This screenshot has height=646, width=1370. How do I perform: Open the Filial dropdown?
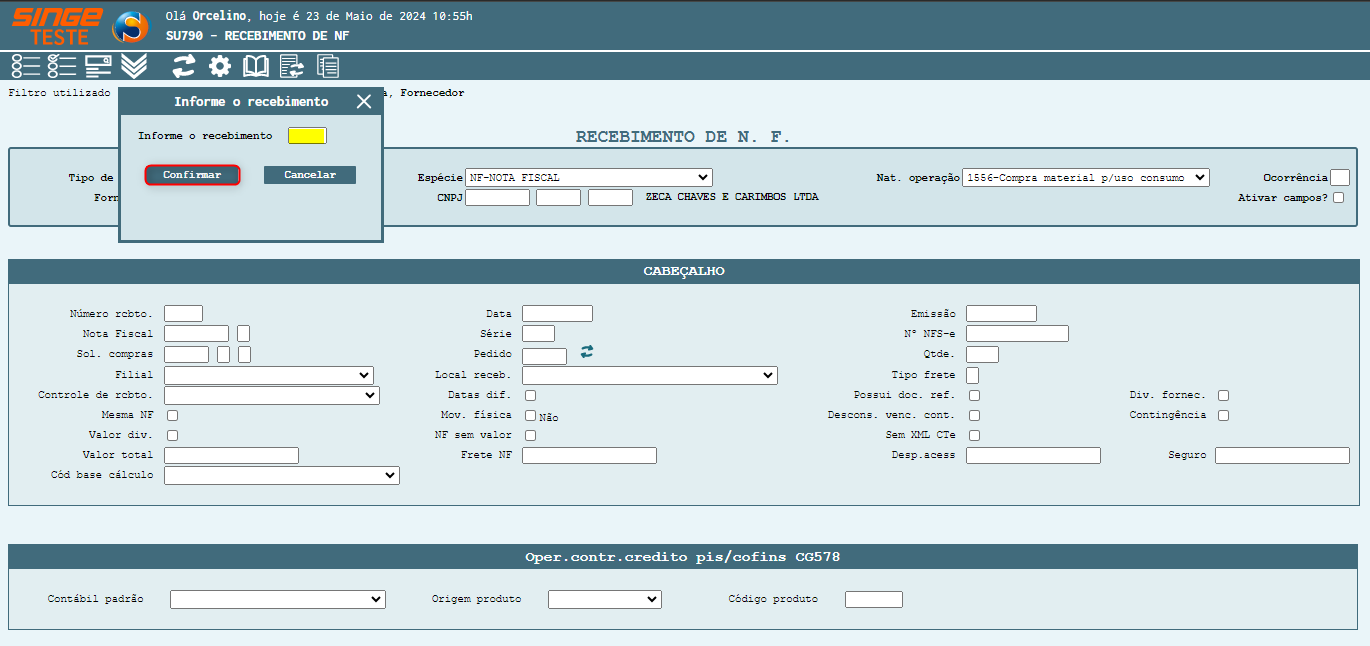pos(268,375)
